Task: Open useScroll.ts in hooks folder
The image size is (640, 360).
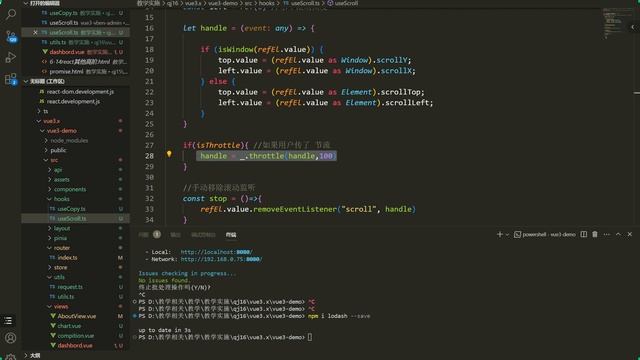Action: pos(72,219)
